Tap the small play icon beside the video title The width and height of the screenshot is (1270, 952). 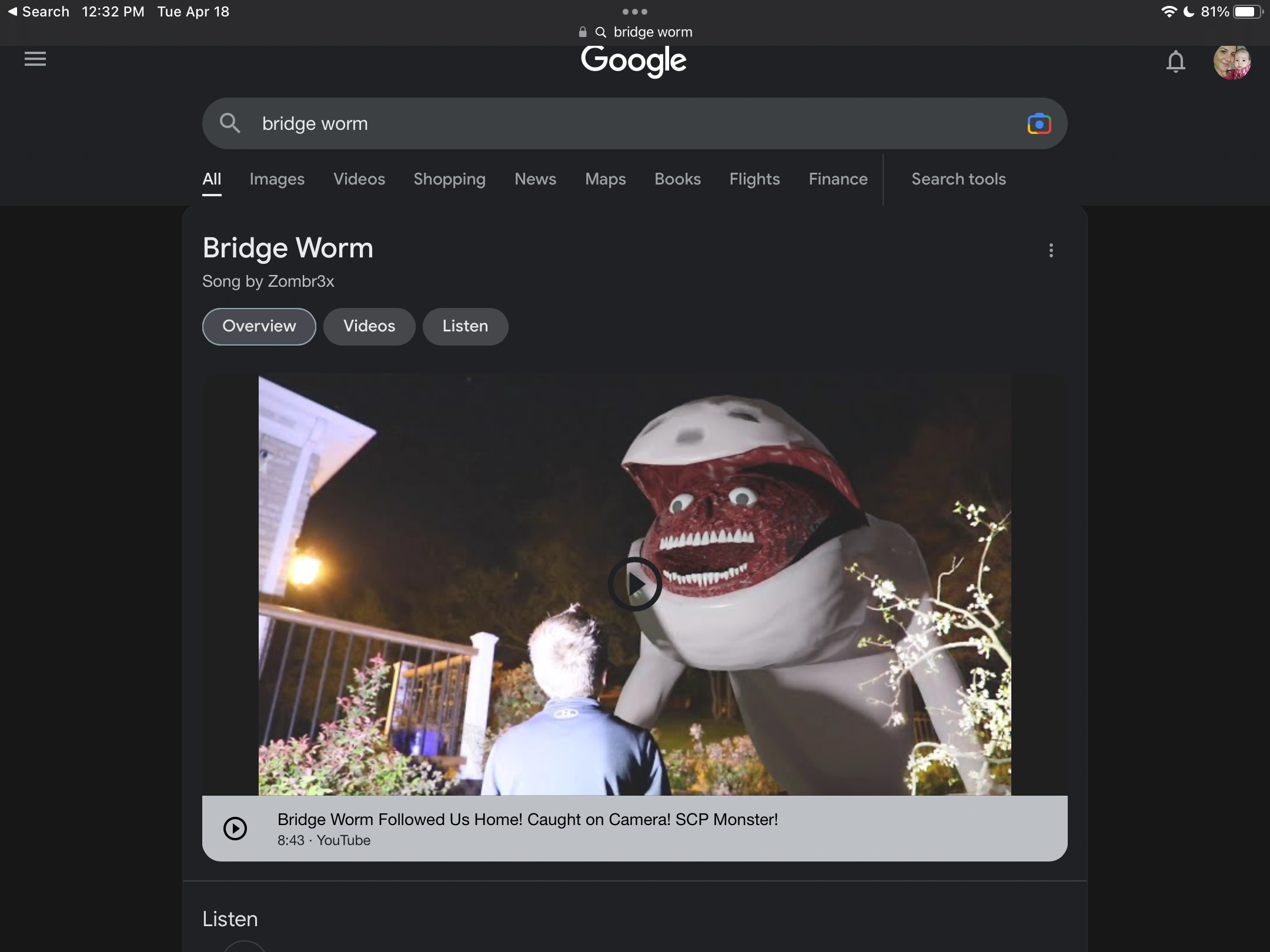[235, 829]
